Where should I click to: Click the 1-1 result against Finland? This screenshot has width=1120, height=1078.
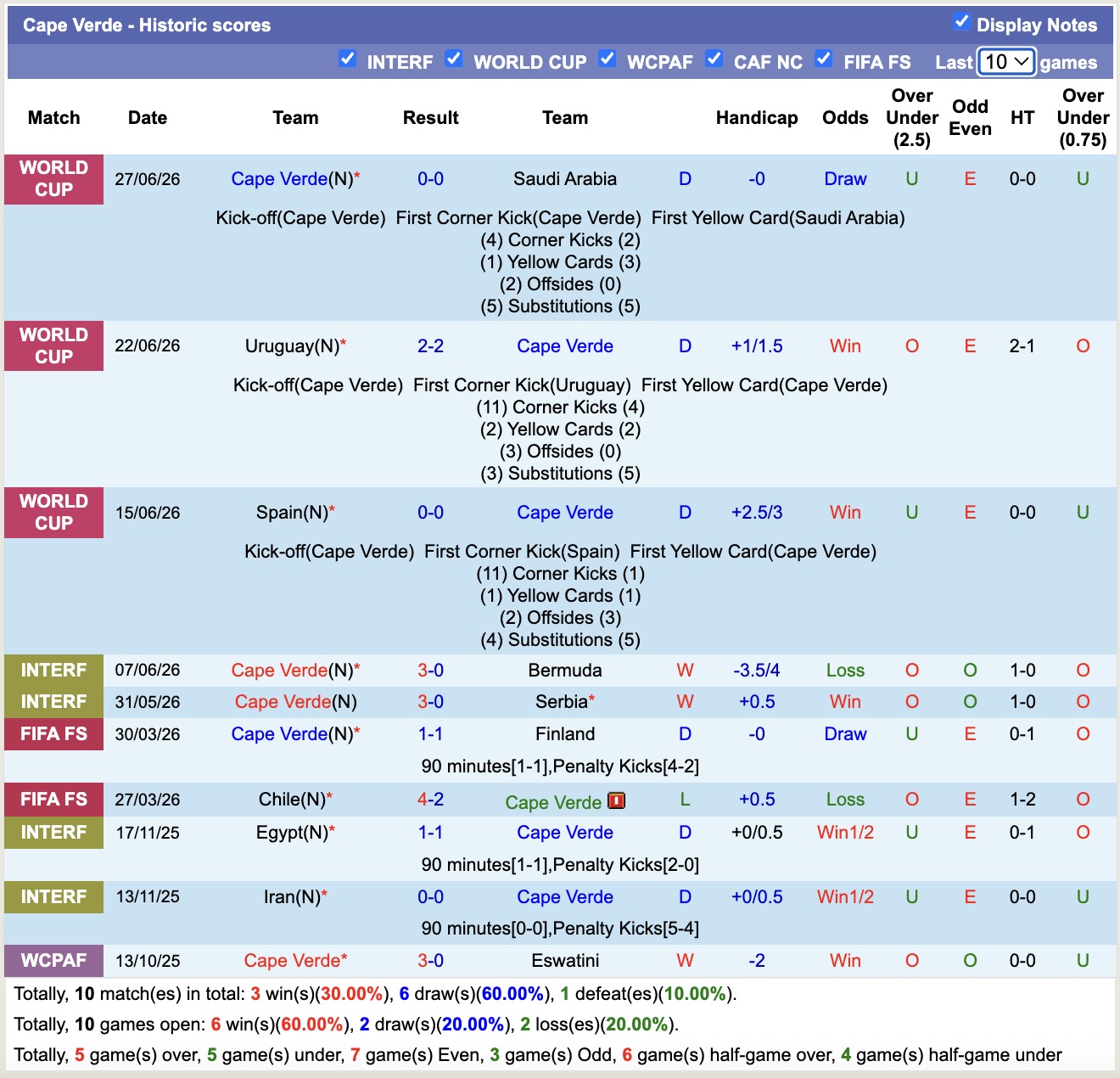(x=430, y=734)
